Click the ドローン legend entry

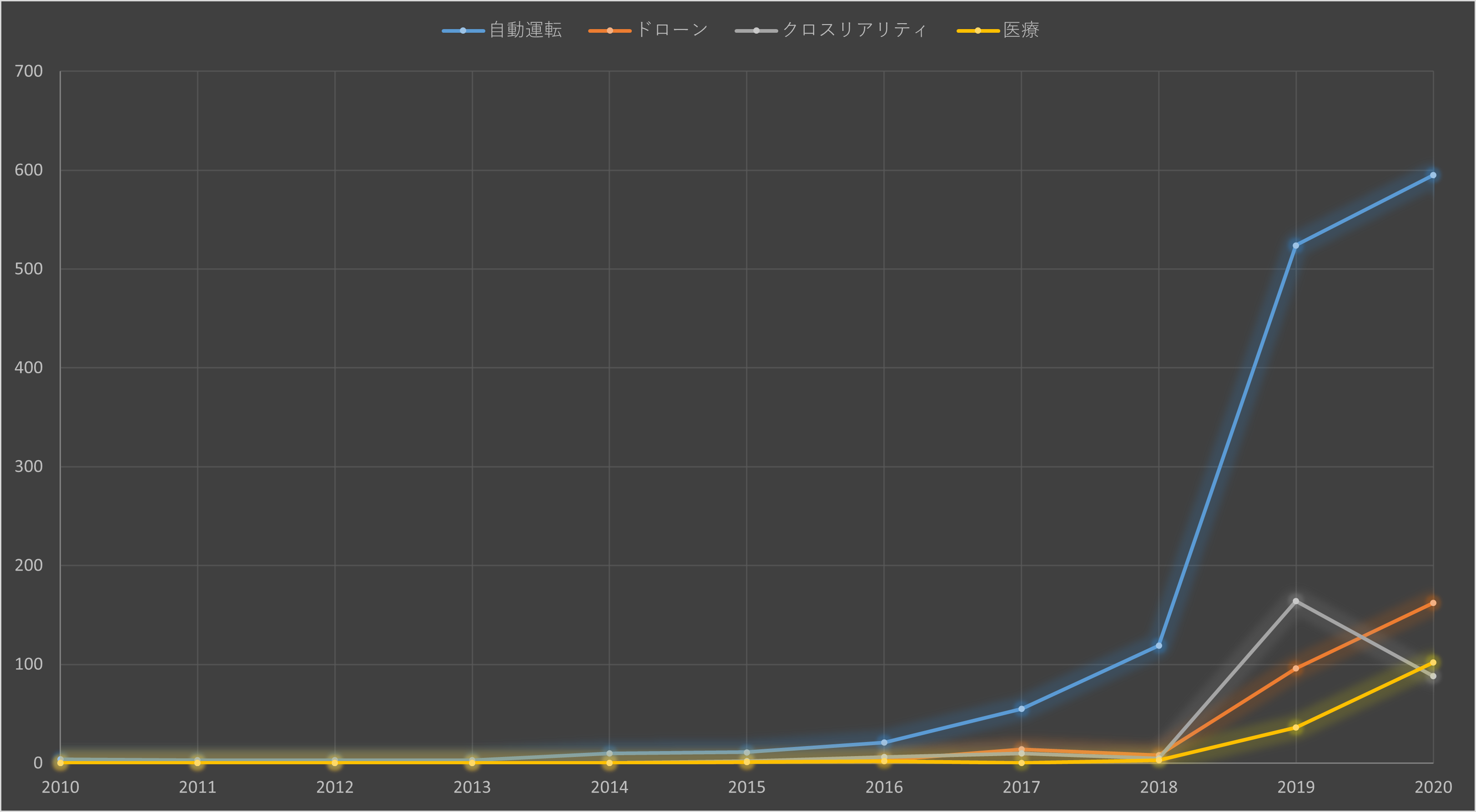pos(671,30)
